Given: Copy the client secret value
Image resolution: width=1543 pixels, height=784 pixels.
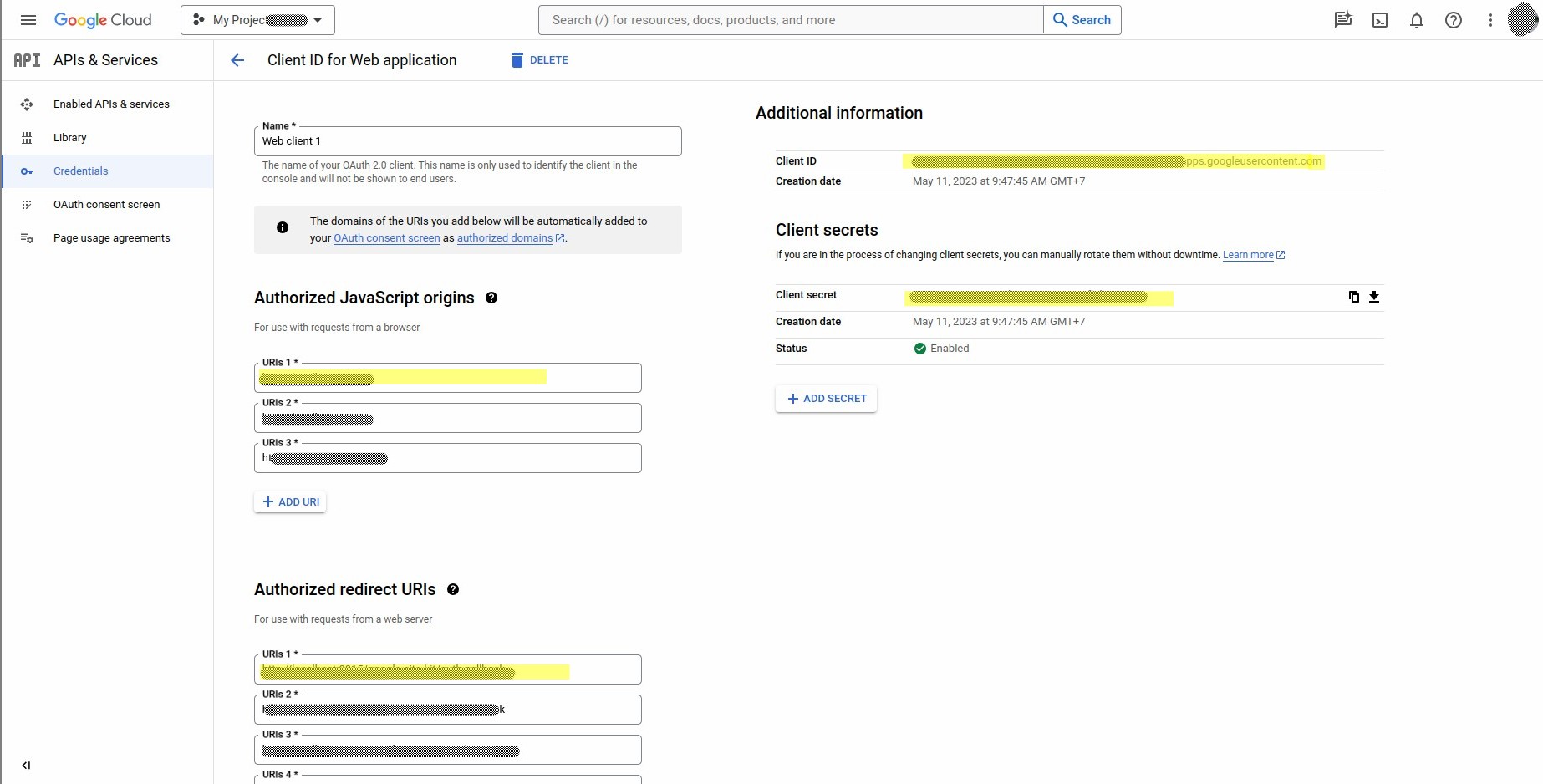Looking at the screenshot, I should click(1353, 297).
